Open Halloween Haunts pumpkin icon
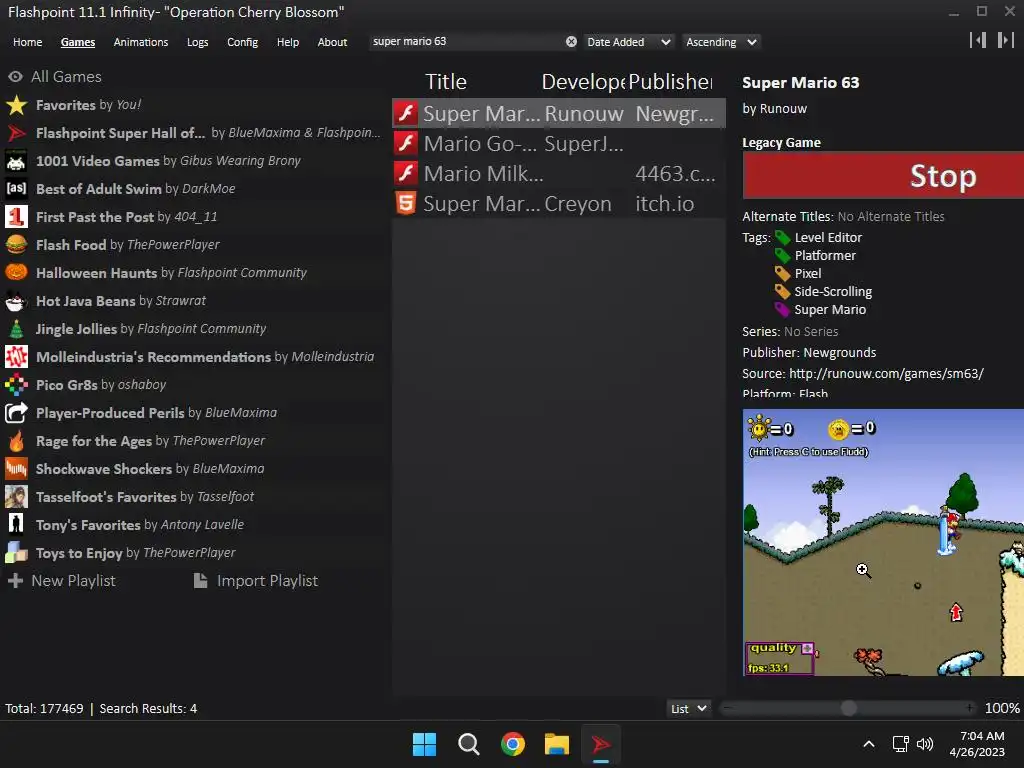This screenshot has width=1024, height=768. click(16, 273)
